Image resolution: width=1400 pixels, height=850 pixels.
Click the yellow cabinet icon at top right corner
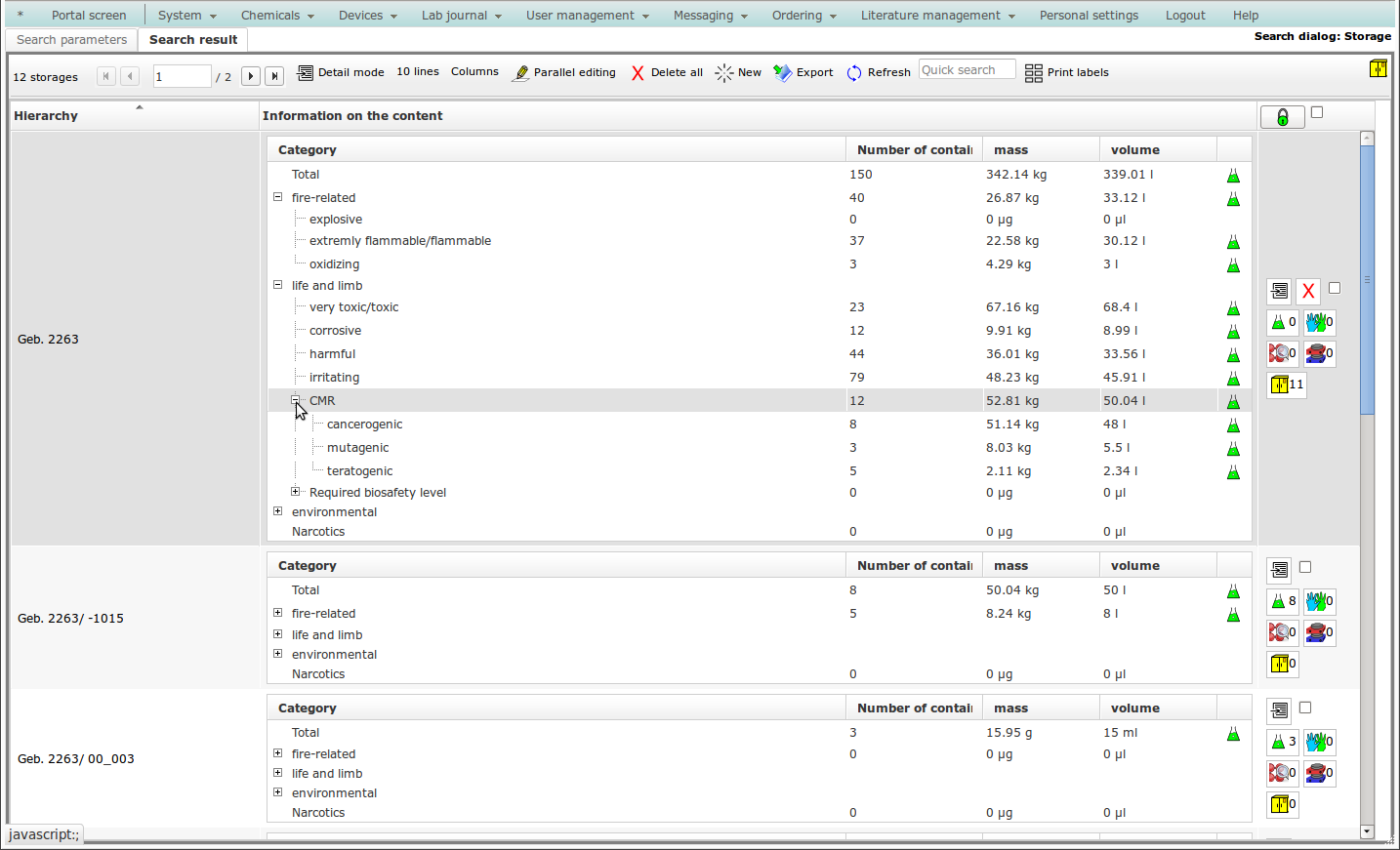pyautogui.click(x=1378, y=68)
